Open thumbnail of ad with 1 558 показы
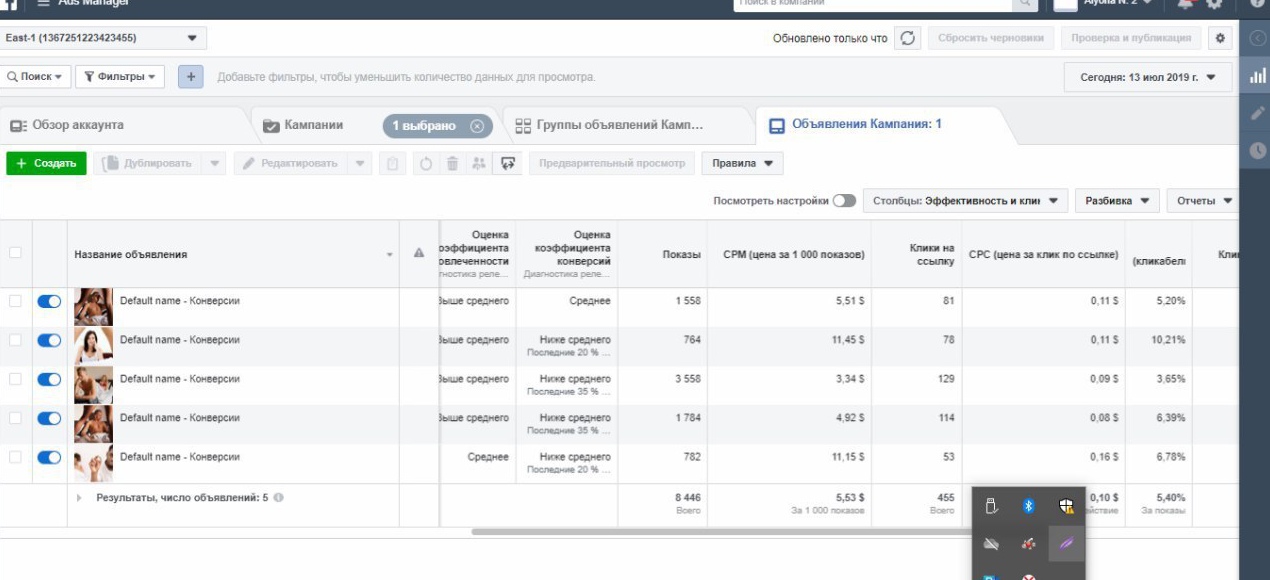This screenshot has height=580, width=1270. (x=94, y=306)
